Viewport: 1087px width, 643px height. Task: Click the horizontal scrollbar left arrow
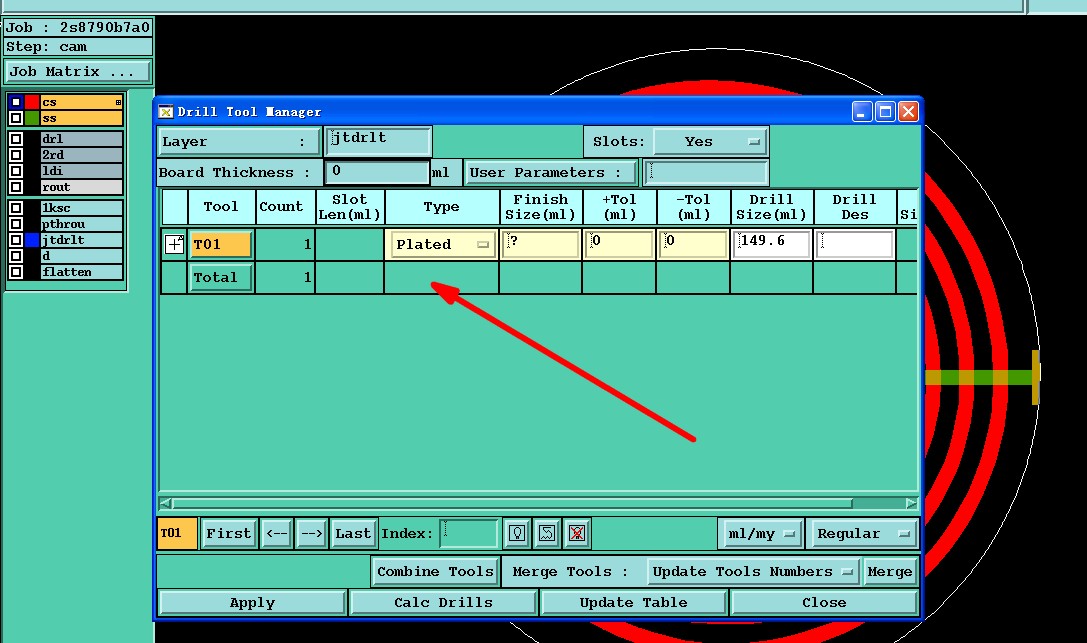click(166, 503)
